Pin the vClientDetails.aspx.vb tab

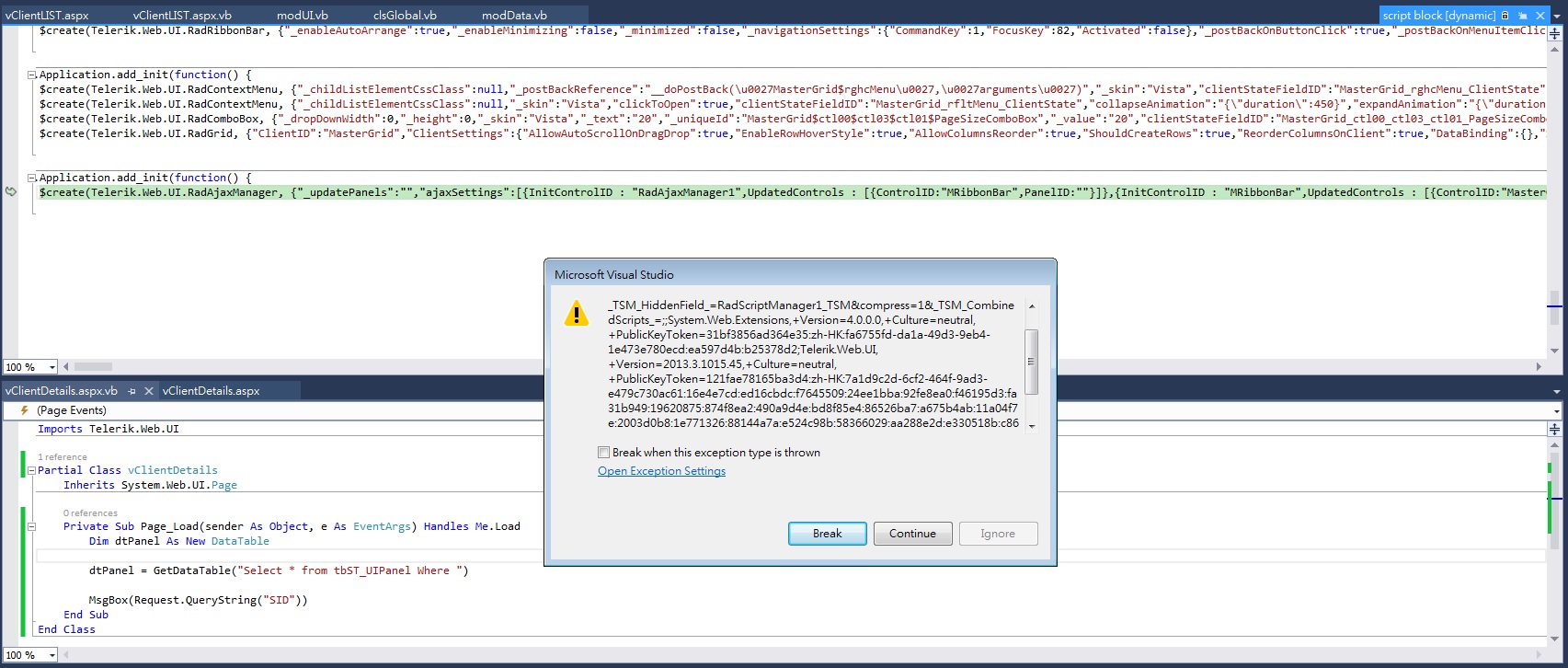tap(132, 391)
